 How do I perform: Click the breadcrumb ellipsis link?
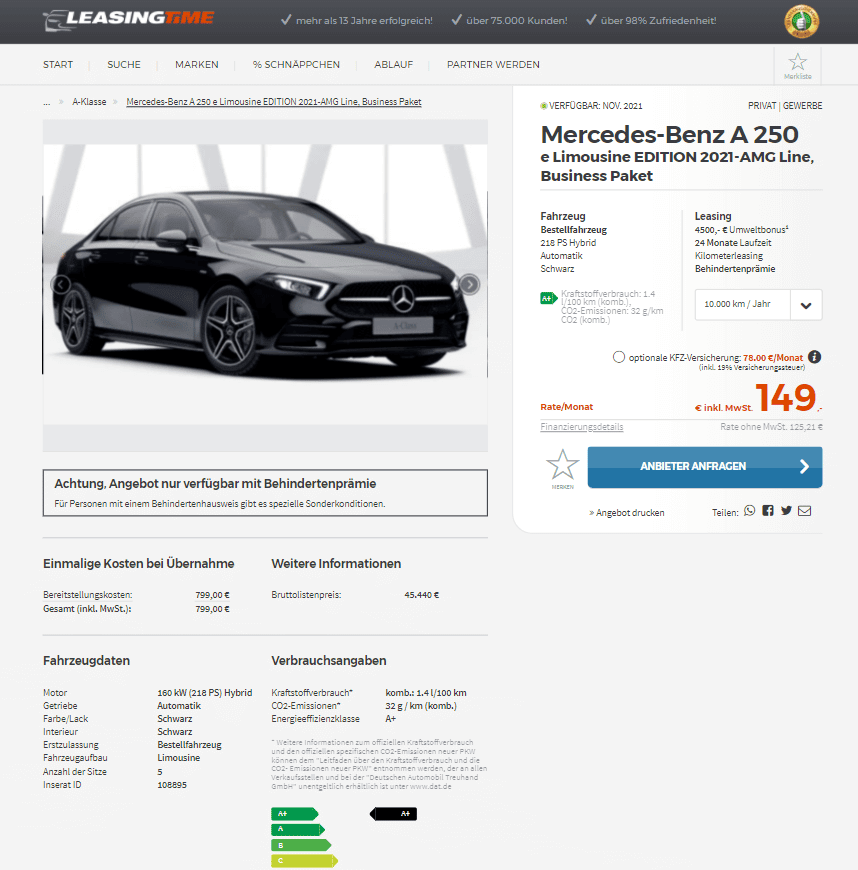(x=47, y=102)
